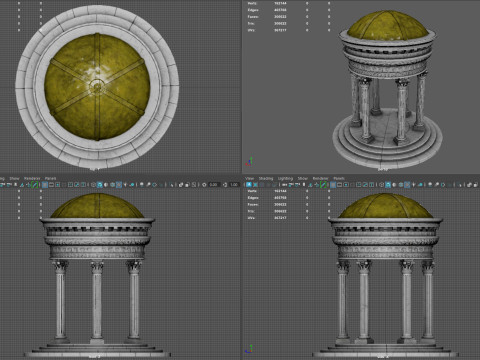Toggle Use Default Material in lower-right panel

[394, 184]
